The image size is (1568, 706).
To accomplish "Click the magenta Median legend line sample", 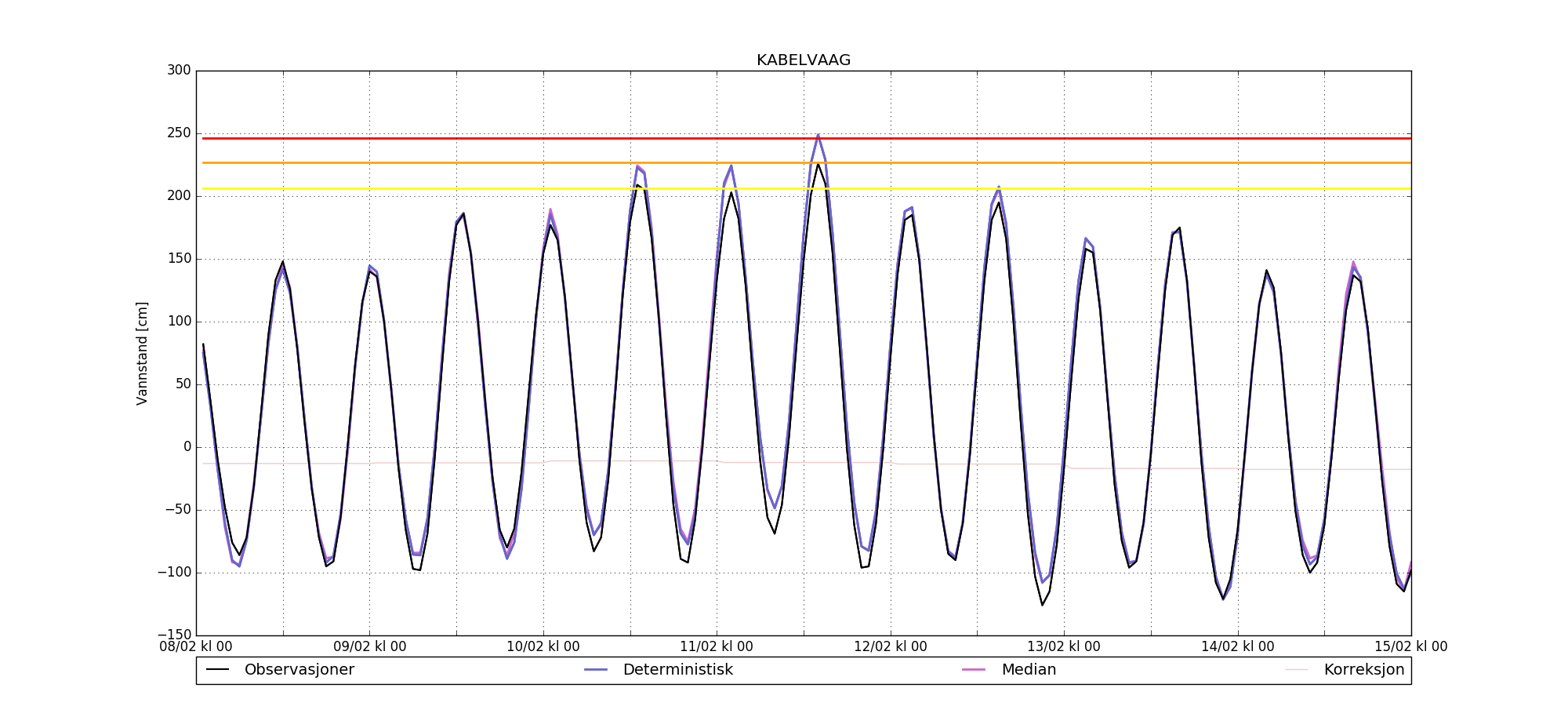I will (x=974, y=670).
